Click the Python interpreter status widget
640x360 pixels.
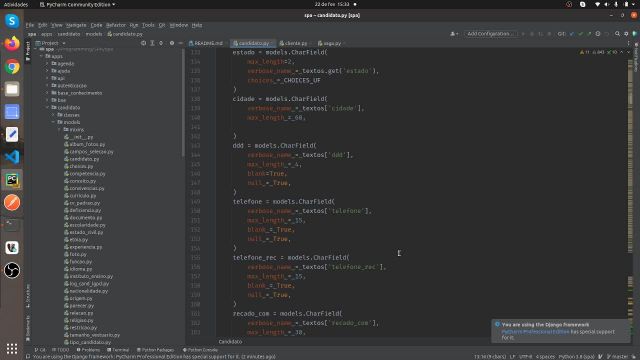(576, 357)
